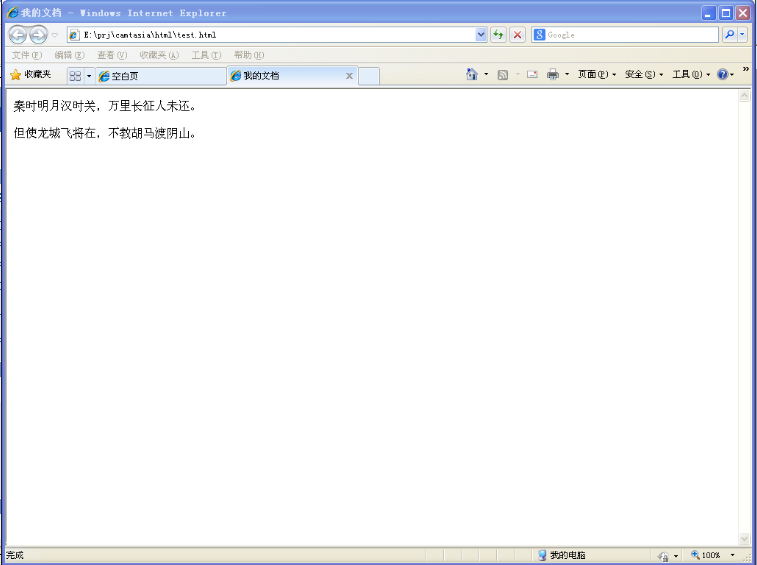Close the 我的文档 tab
The width and height of the screenshot is (757, 565).
(349, 76)
